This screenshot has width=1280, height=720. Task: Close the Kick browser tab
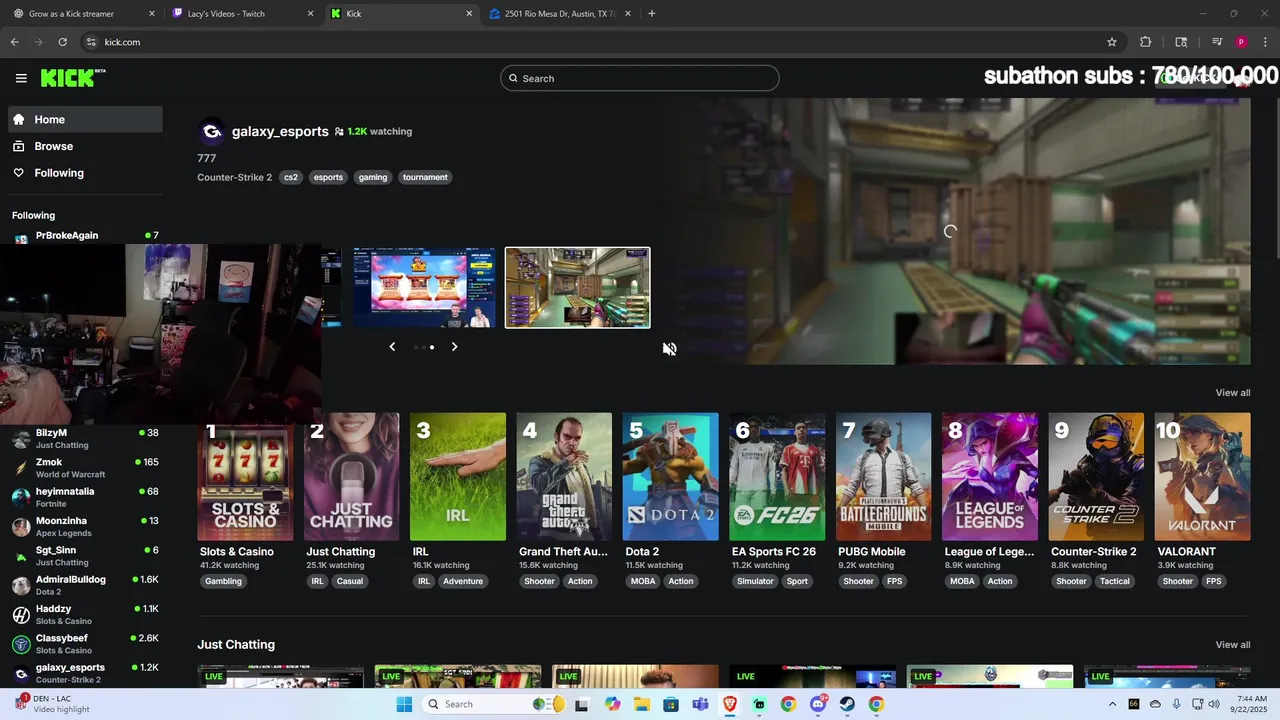tap(469, 14)
